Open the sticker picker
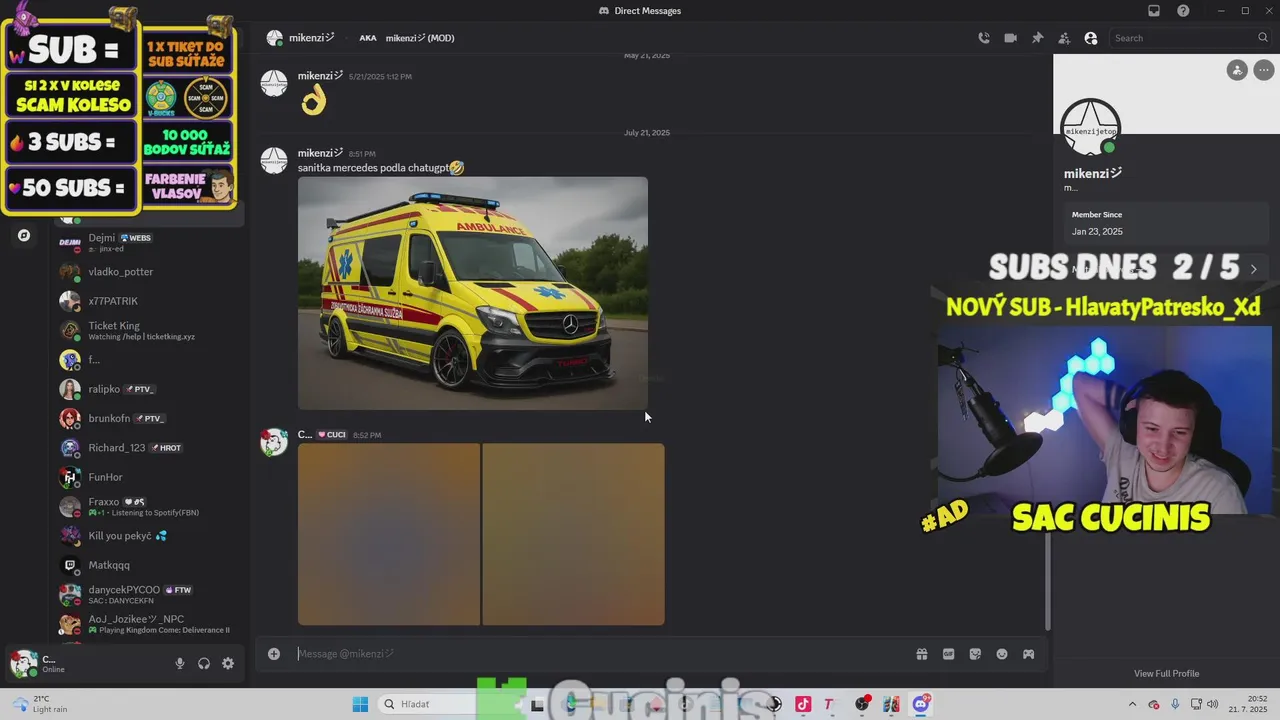Screen dimensions: 1280x720 (x=975, y=654)
